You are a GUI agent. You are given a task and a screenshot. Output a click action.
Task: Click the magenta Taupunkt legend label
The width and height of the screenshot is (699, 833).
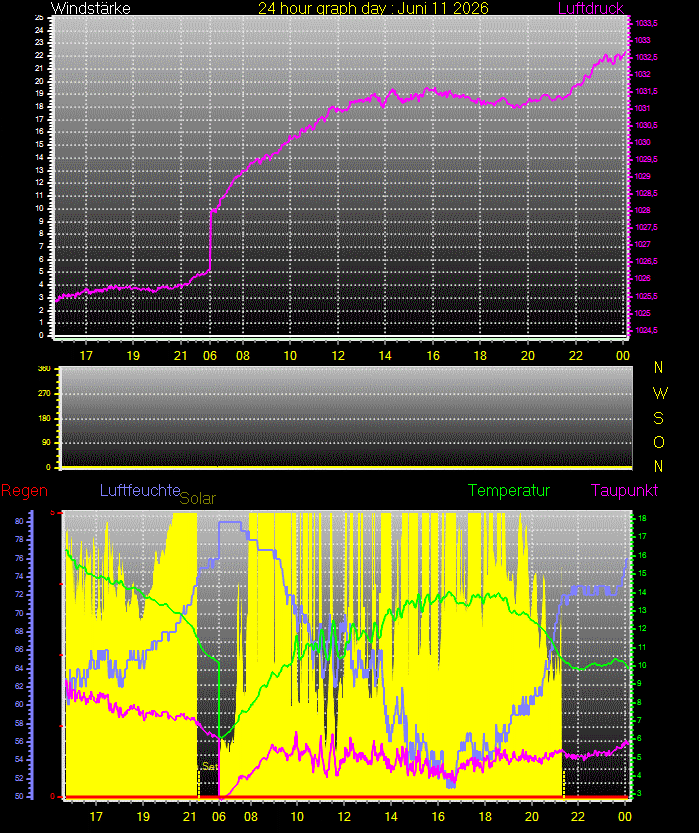624,490
